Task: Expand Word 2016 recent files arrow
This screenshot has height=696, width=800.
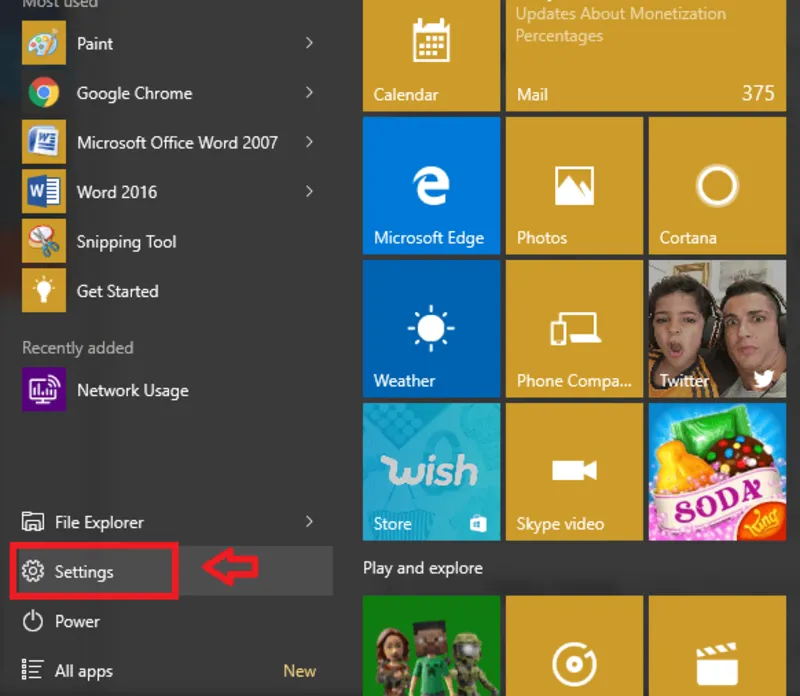Action: (x=309, y=191)
